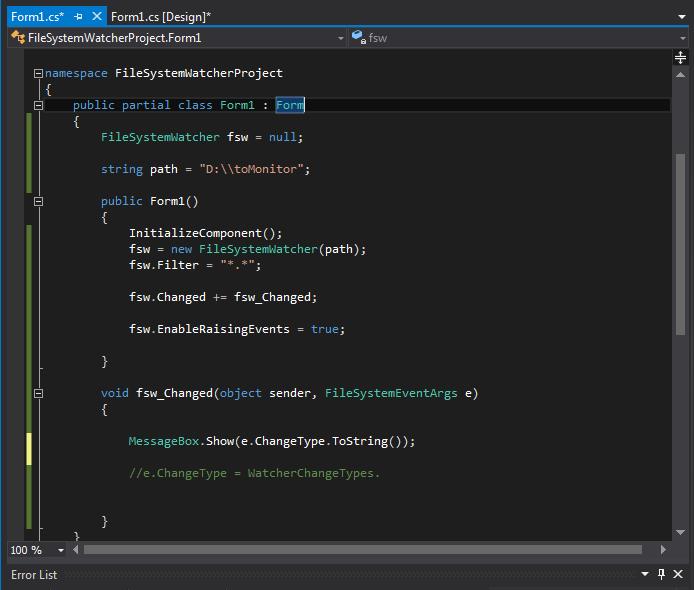Screen dimensions: 694x590
Task: Click the field icon beside fsw
Action: pyautogui.click(x=359, y=37)
